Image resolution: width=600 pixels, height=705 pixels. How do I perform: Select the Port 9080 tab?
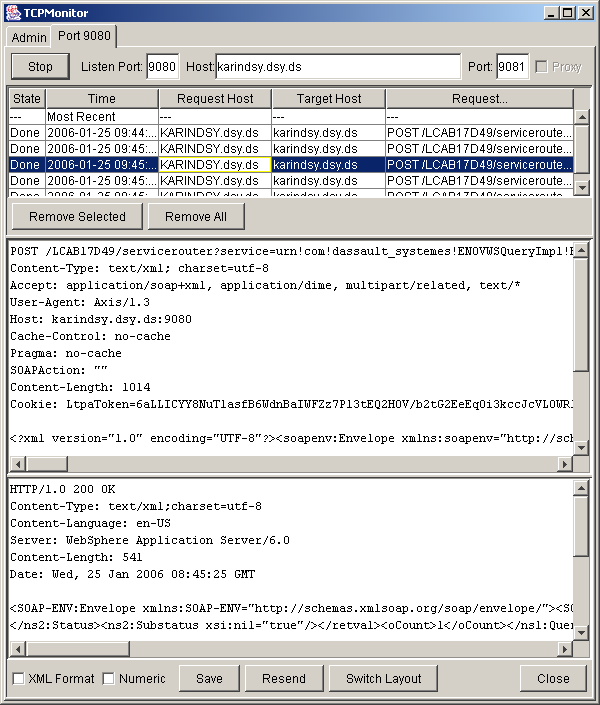pos(84,36)
